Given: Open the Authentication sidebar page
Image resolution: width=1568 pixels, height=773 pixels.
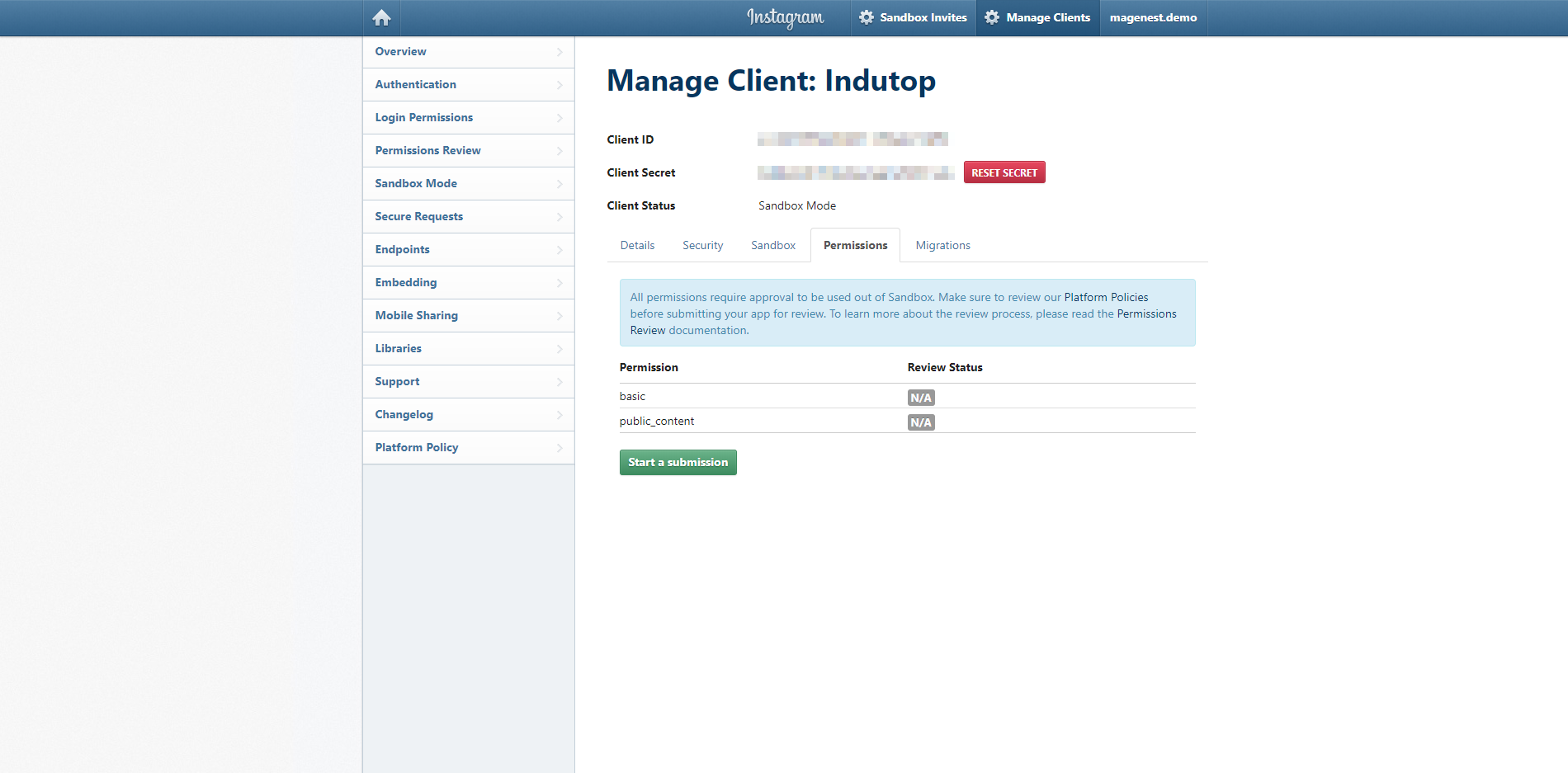Looking at the screenshot, I should (469, 84).
